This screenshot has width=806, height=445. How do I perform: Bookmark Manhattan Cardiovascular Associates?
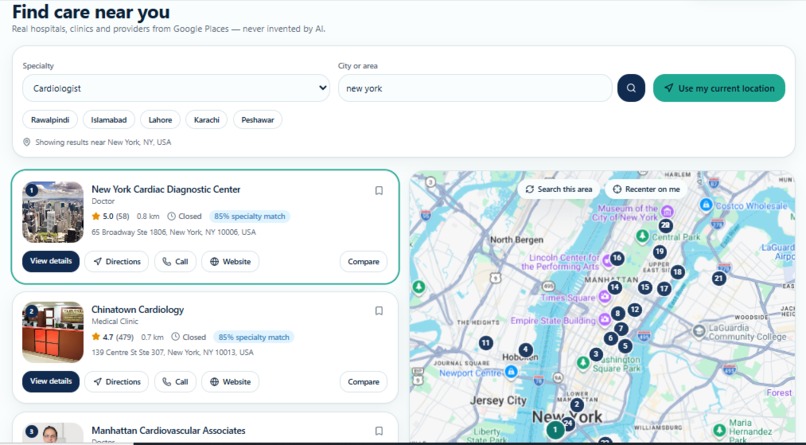click(x=379, y=431)
